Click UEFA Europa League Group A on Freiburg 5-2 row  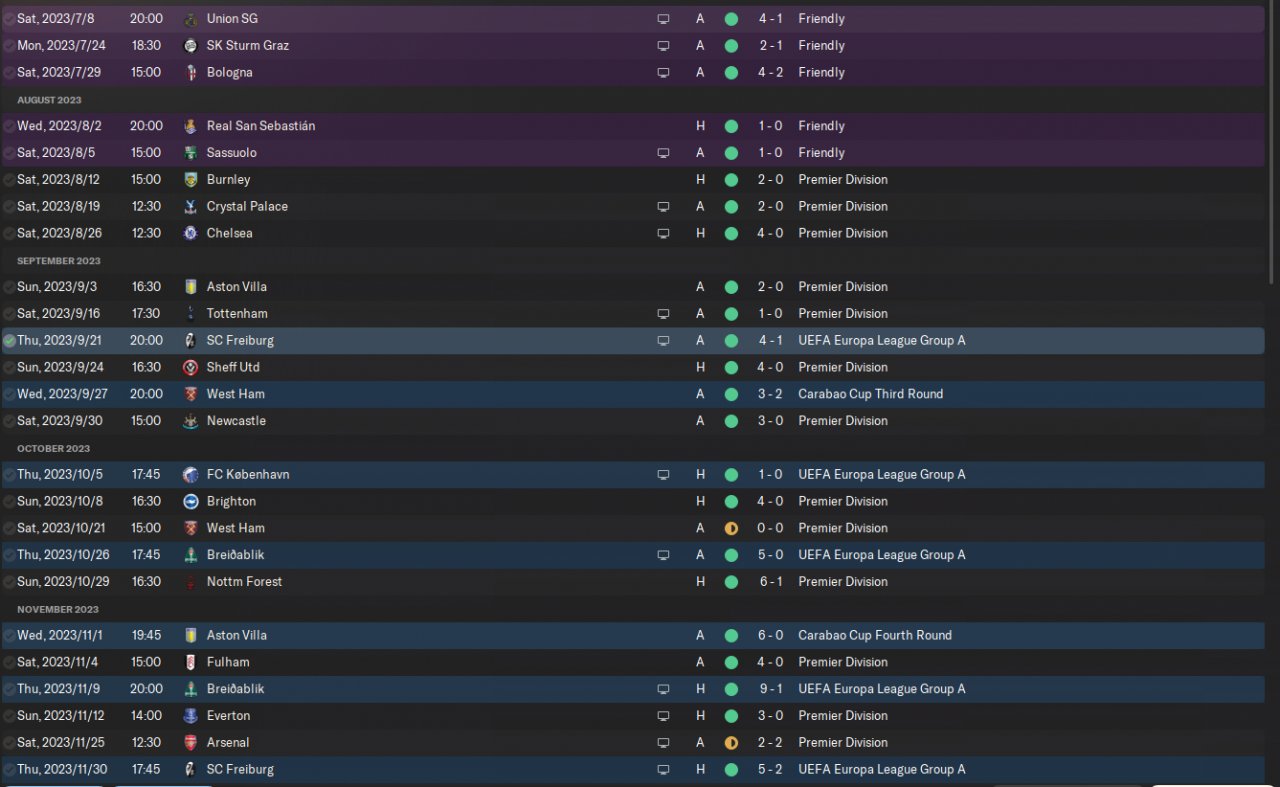point(882,770)
